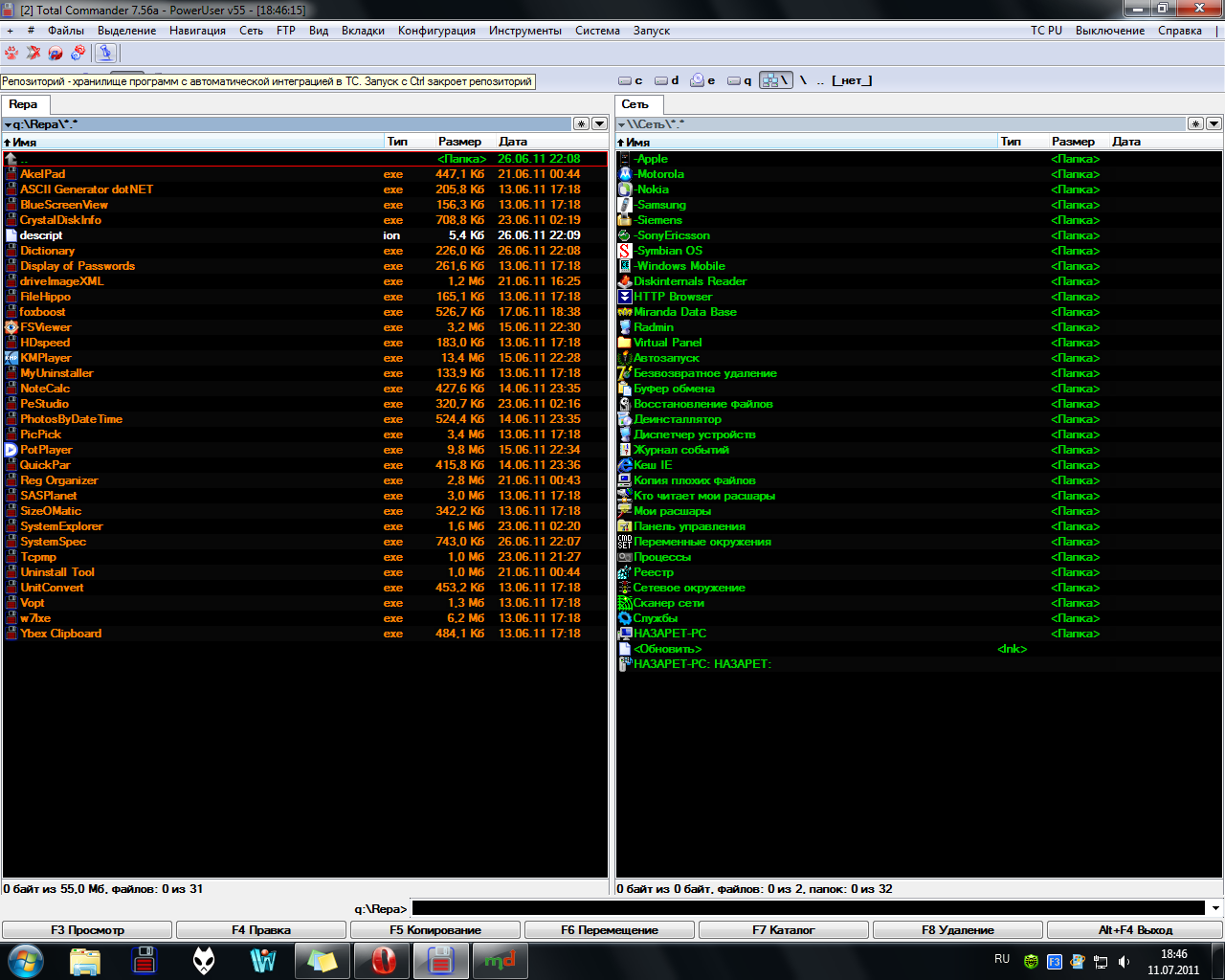Open the Радmin plugin icon
The width and height of the screenshot is (1225, 980).
pyautogui.click(x=625, y=327)
